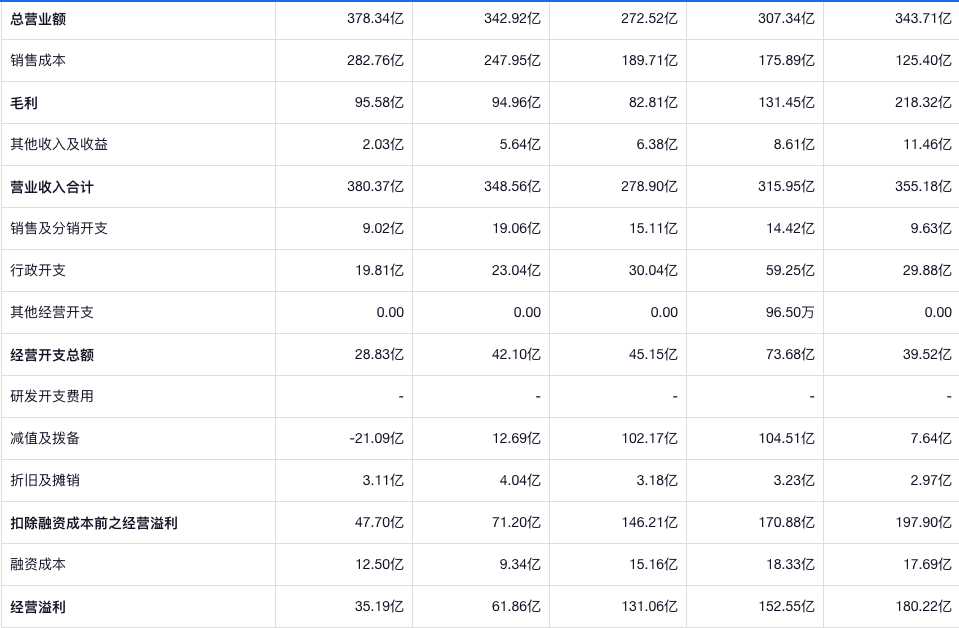Select the 融资成本 row label
This screenshot has height=628, width=959.
(38, 565)
